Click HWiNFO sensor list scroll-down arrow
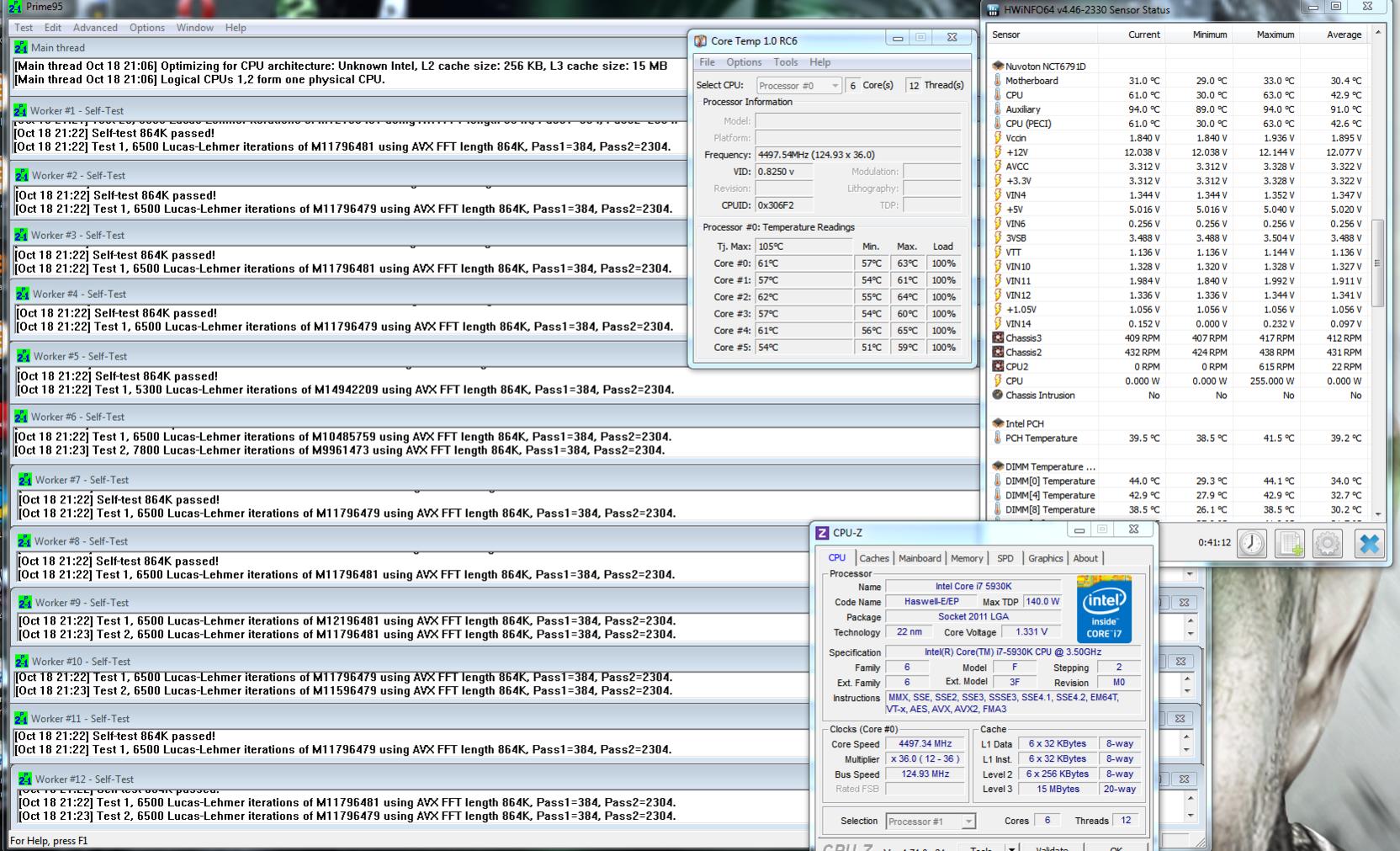The image size is (1400, 851). [x=1377, y=513]
